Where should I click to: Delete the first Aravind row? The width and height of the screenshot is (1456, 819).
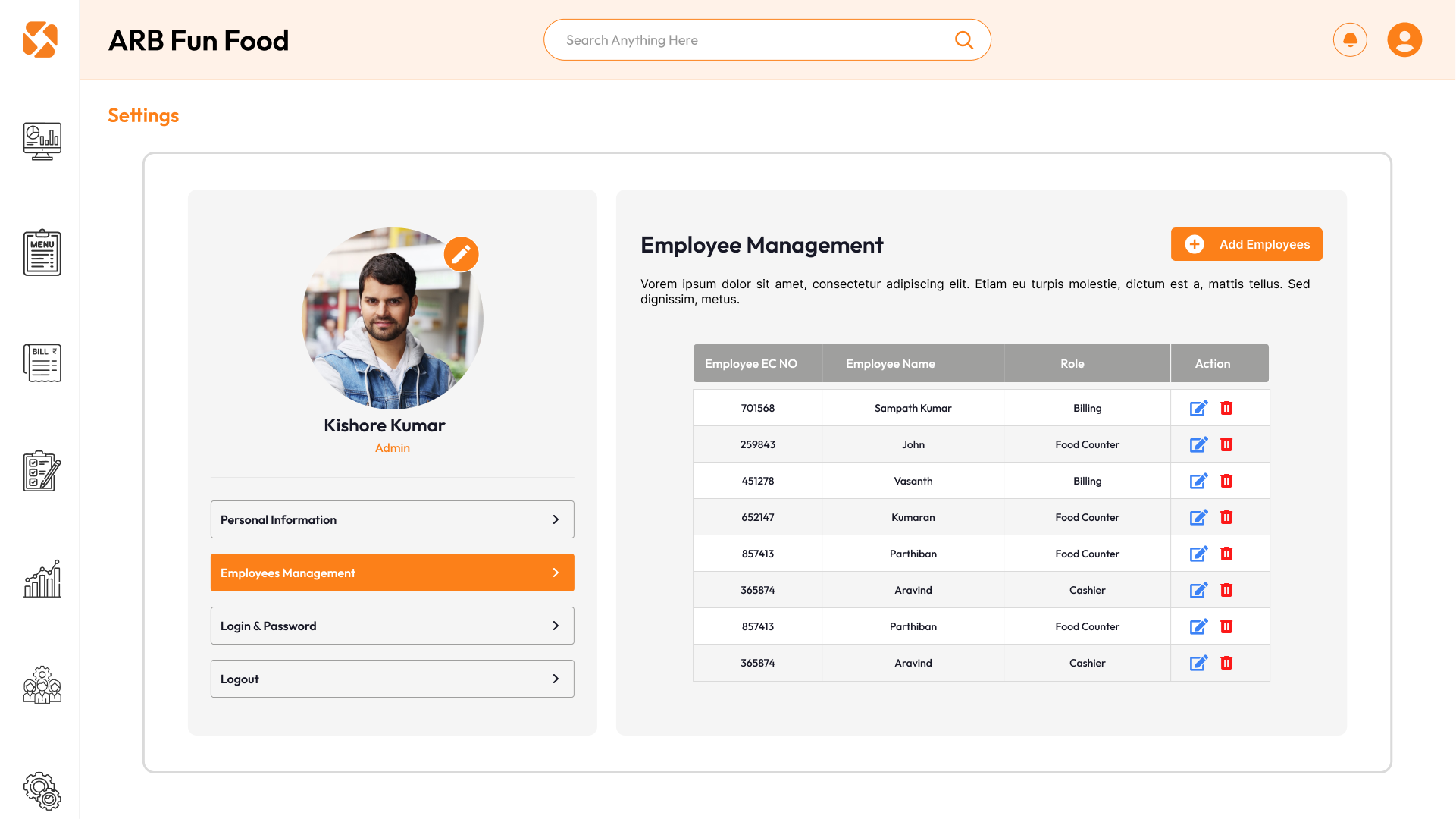tap(1226, 590)
